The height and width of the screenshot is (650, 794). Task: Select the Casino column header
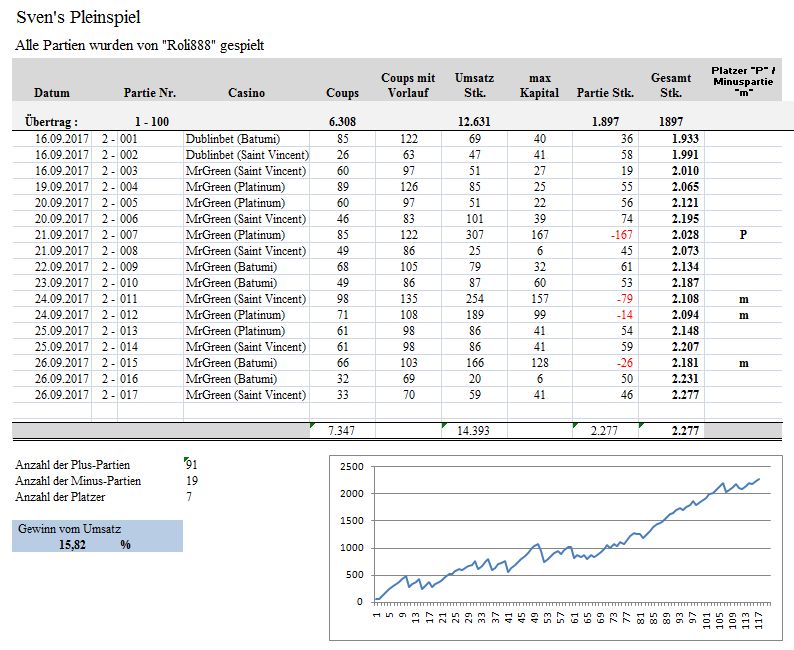coord(246,93)
